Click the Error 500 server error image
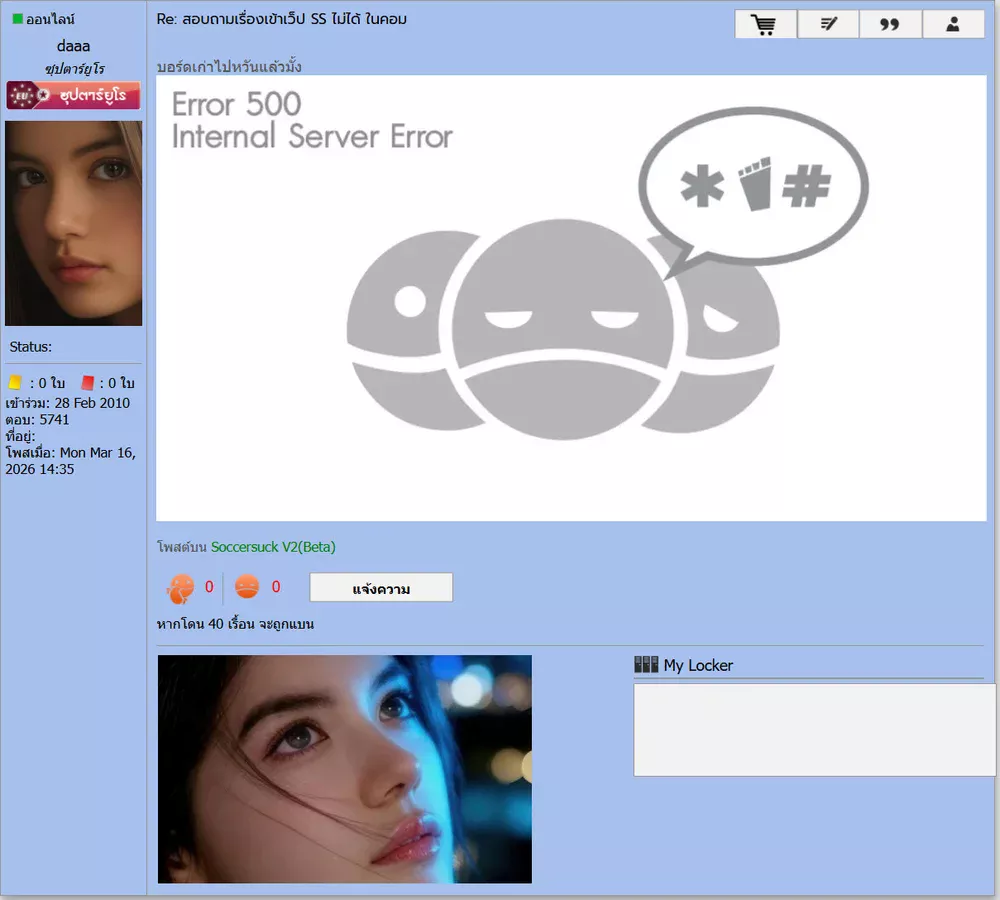Viewport: 1000px width, 900px height. pyautogui.click(x=571, y=298)
